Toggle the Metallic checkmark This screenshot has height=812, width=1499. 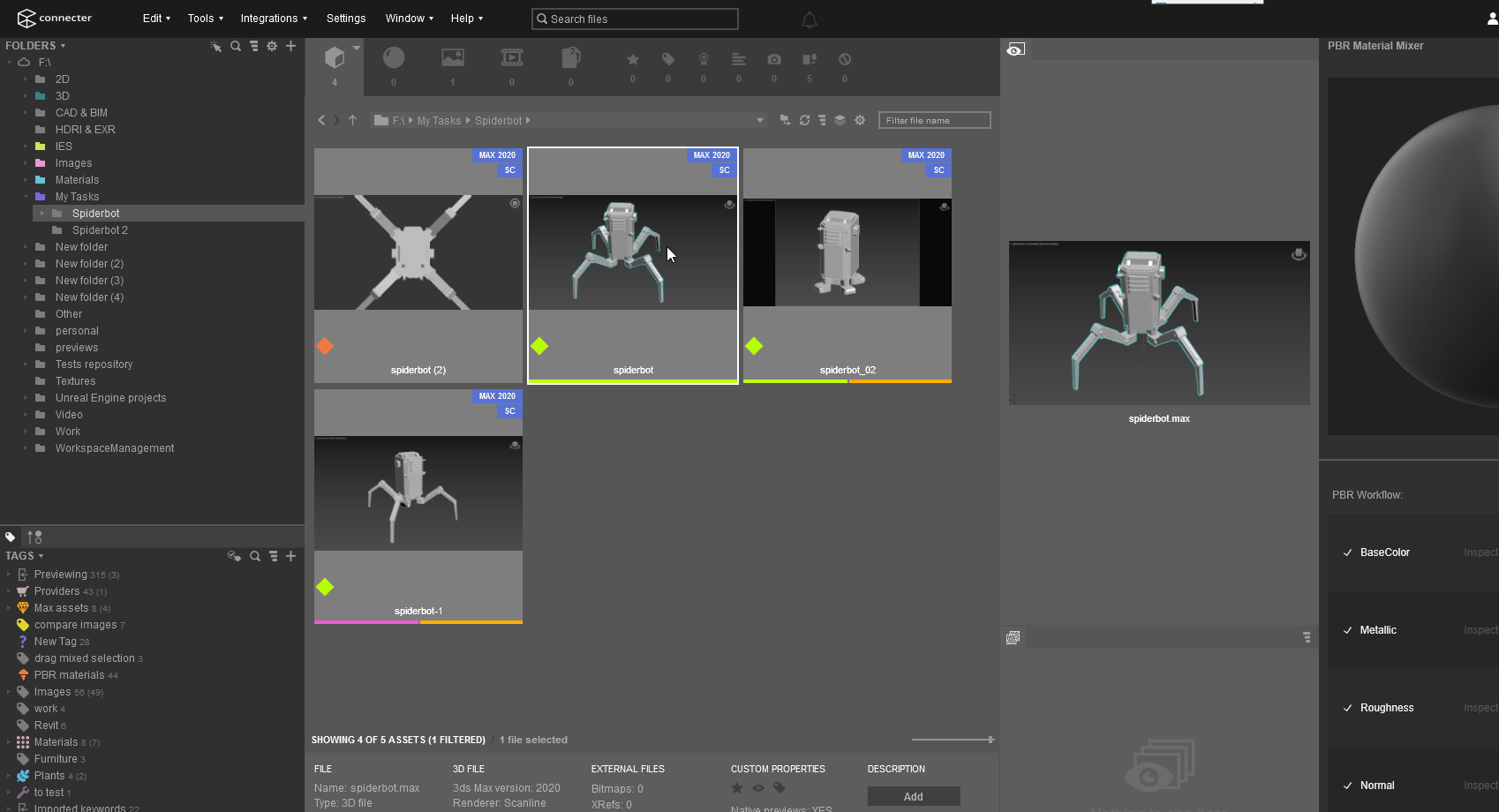tap(1347, 630)
